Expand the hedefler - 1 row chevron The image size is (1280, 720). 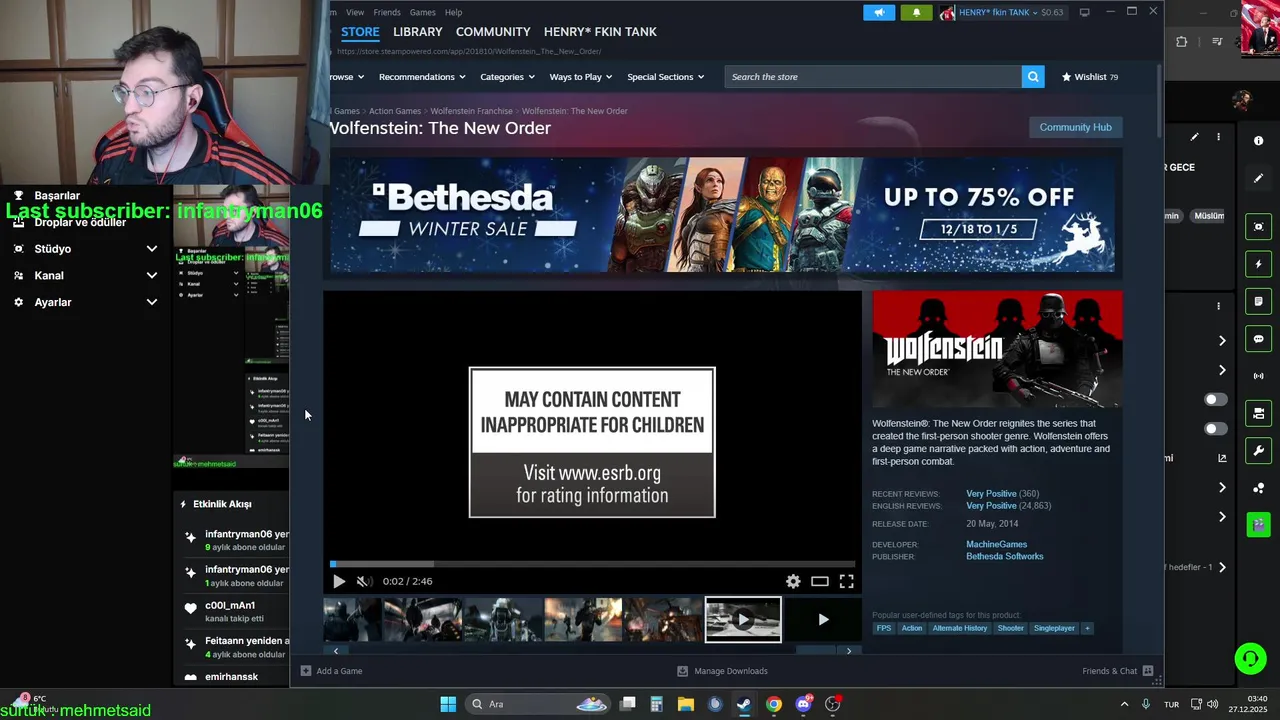1222,567
